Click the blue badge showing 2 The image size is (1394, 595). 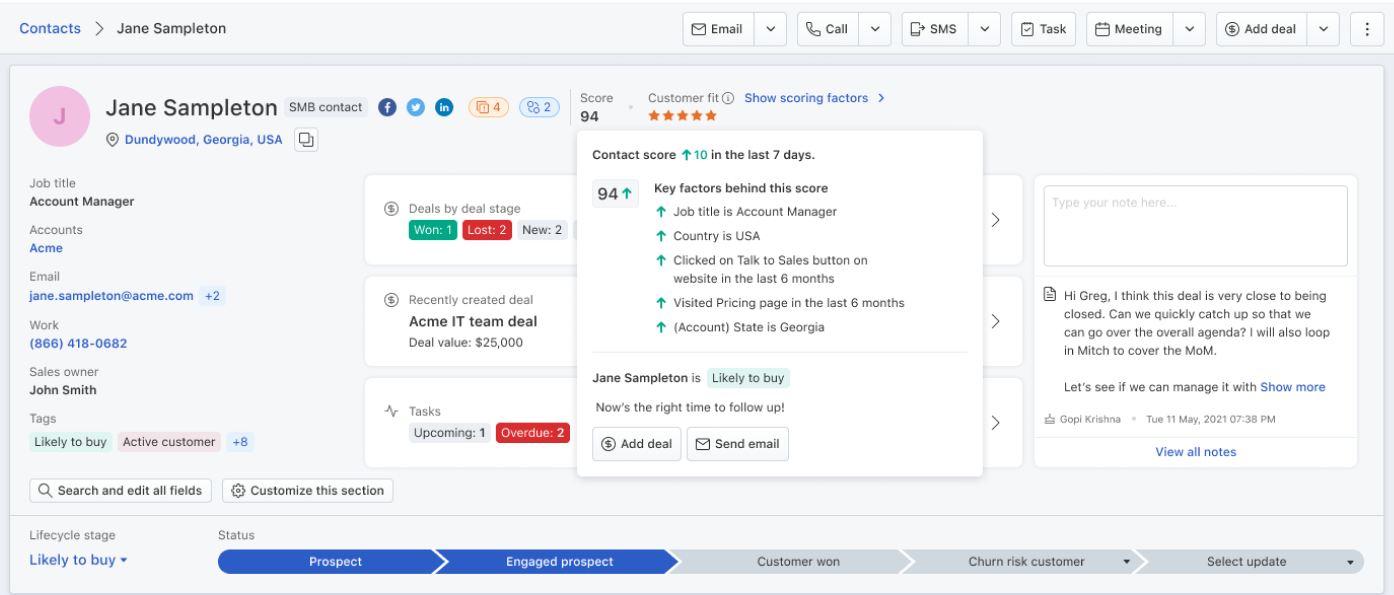click(x=539, y=107)
